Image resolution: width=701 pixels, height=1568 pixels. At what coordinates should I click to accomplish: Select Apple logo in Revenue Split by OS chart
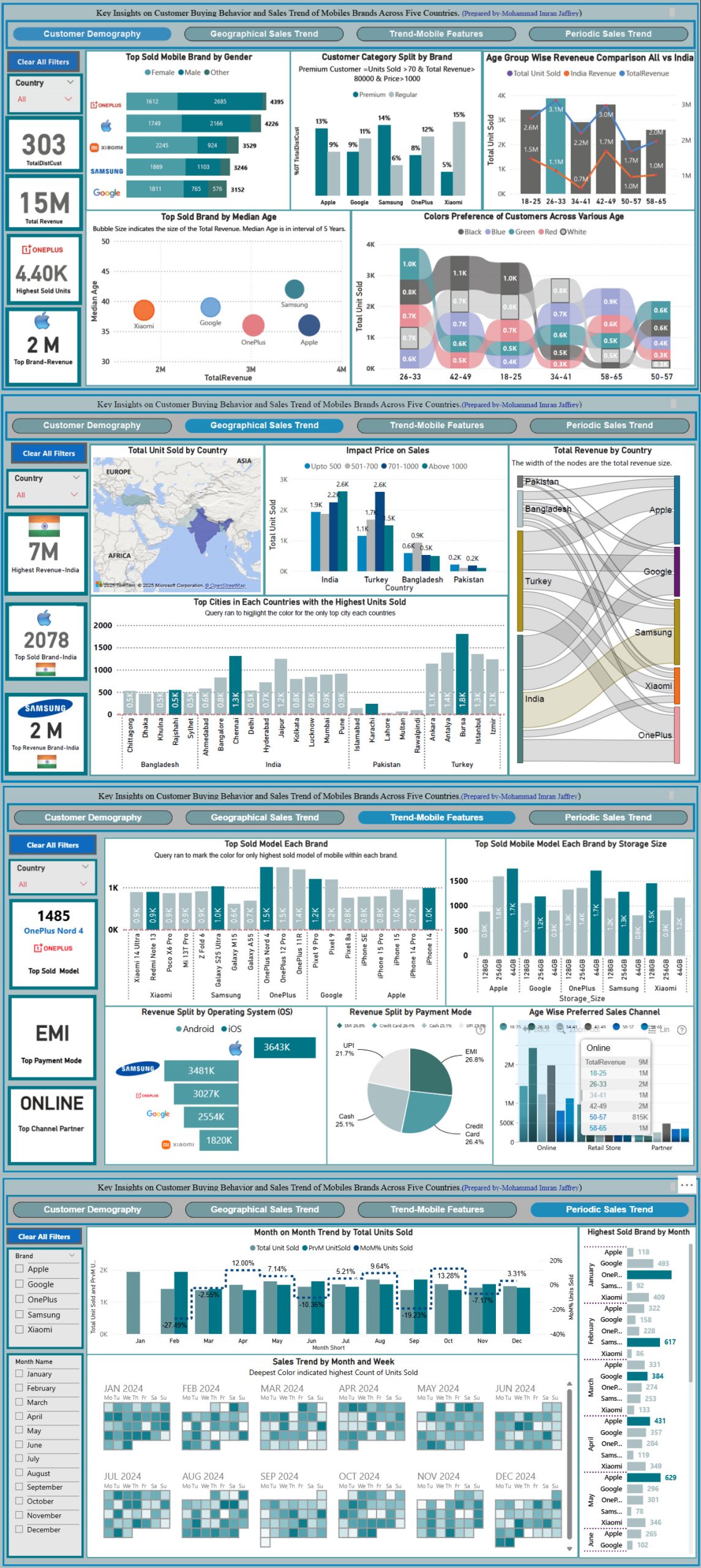tap(236, 1049)
